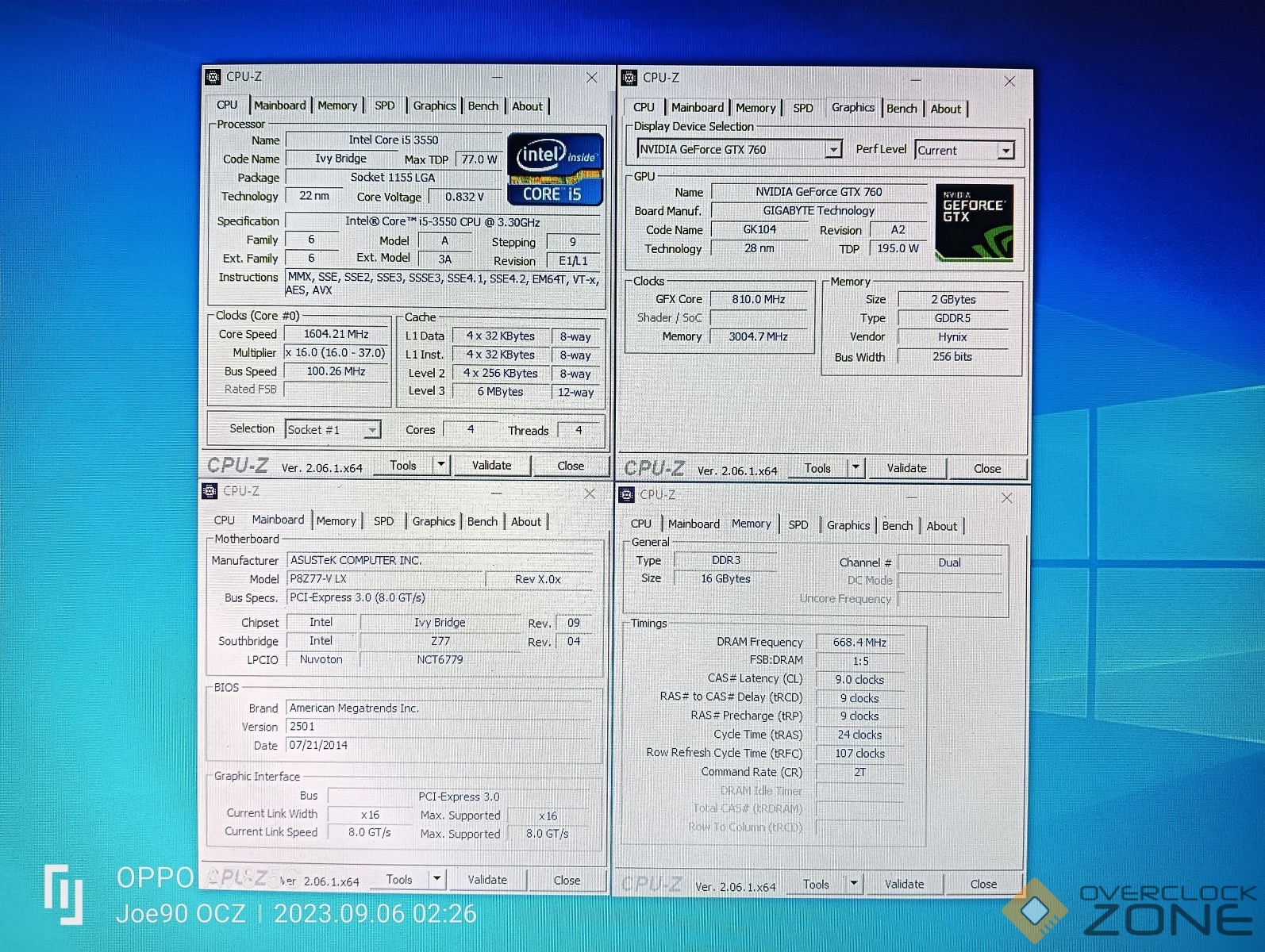This screenshot has height=952, width=1265.
Task: Click the Intel Core i5 inside logo
Action: 555,170
